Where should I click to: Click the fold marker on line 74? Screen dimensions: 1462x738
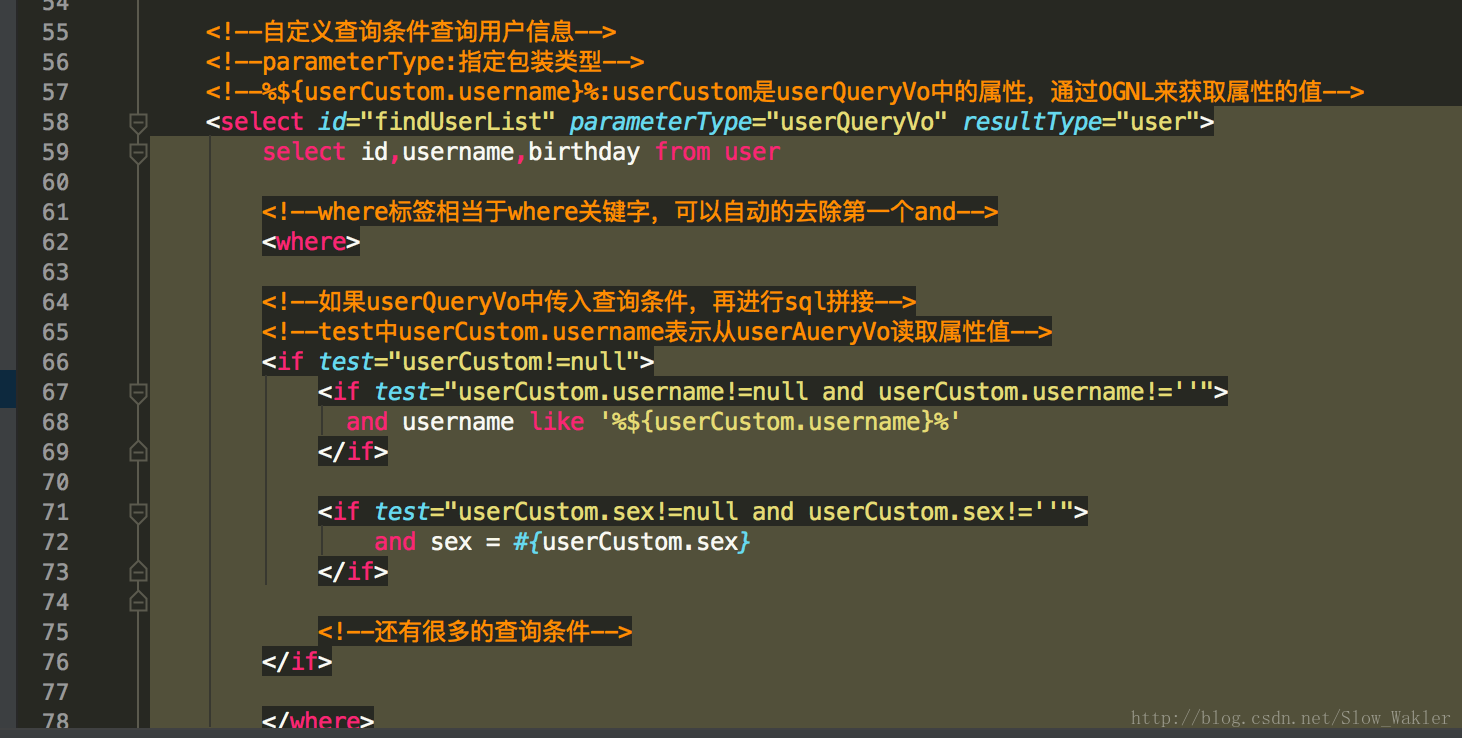point(138,602)
